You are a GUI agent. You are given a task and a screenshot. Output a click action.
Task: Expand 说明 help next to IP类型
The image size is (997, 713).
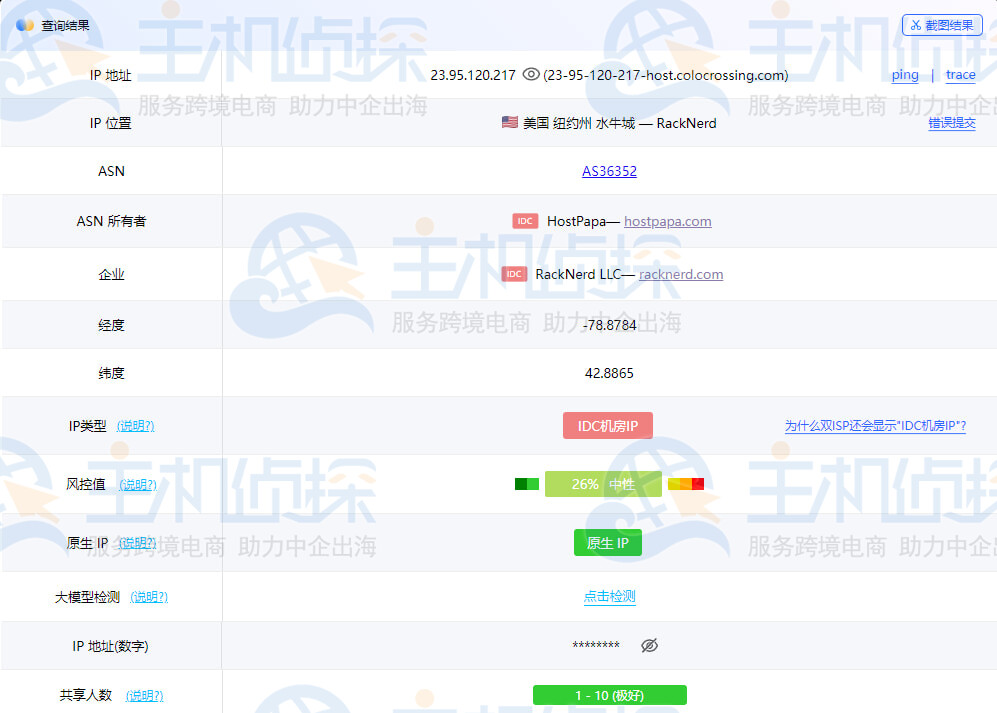[x=135, y=426]
